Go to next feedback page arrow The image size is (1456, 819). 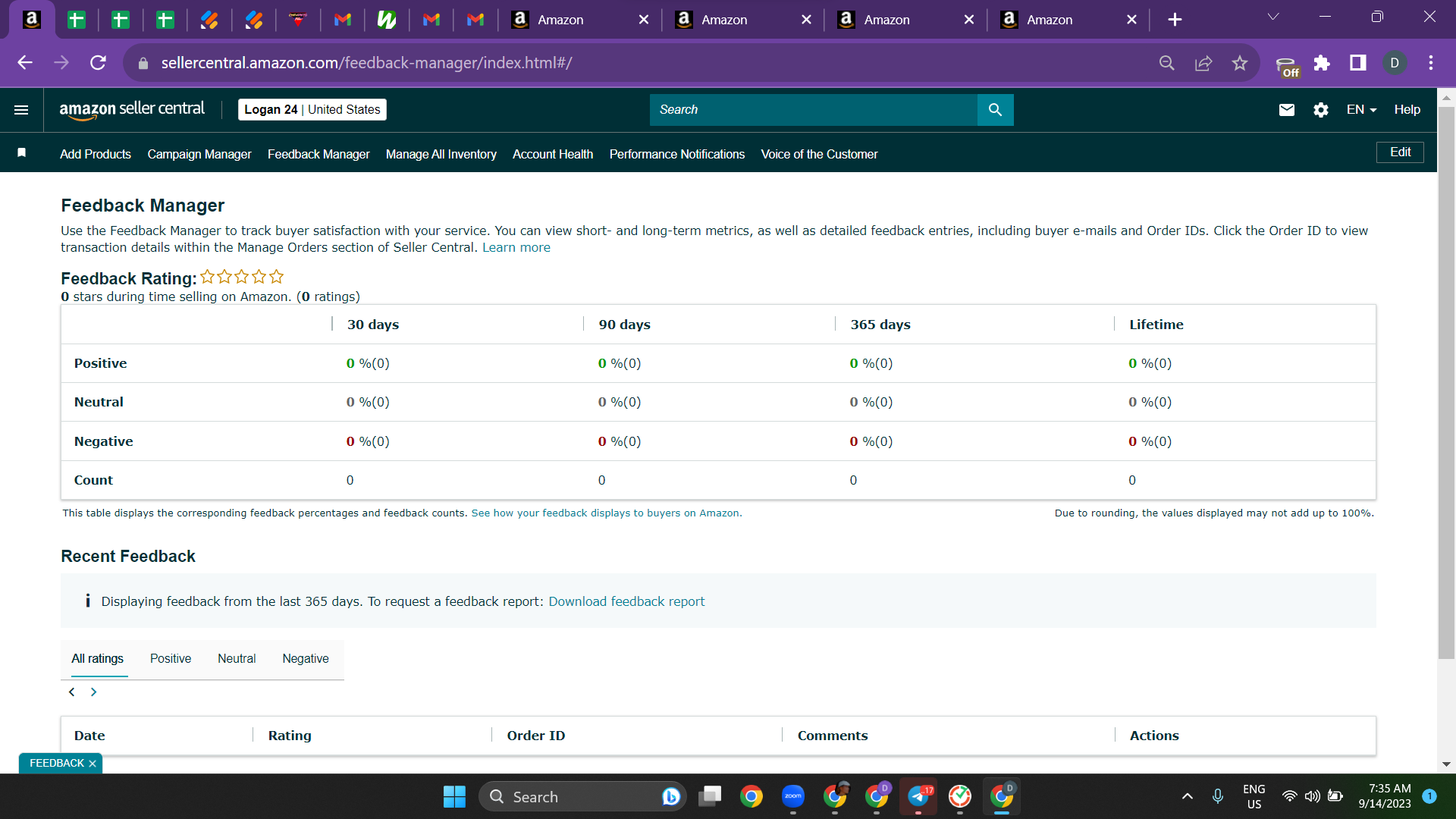(93, 692)
